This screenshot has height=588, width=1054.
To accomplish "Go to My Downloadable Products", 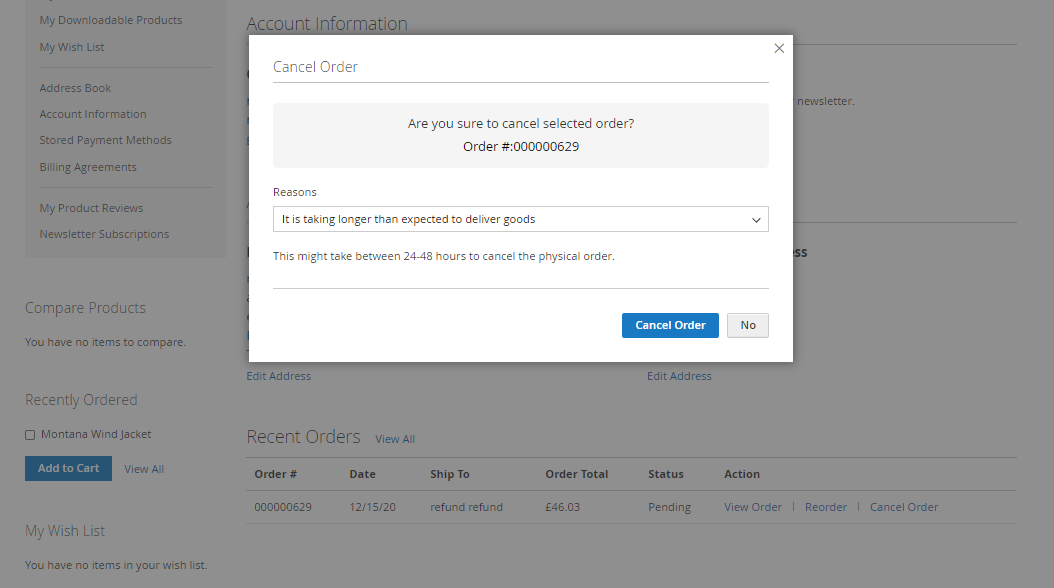I will coord(111,20).
